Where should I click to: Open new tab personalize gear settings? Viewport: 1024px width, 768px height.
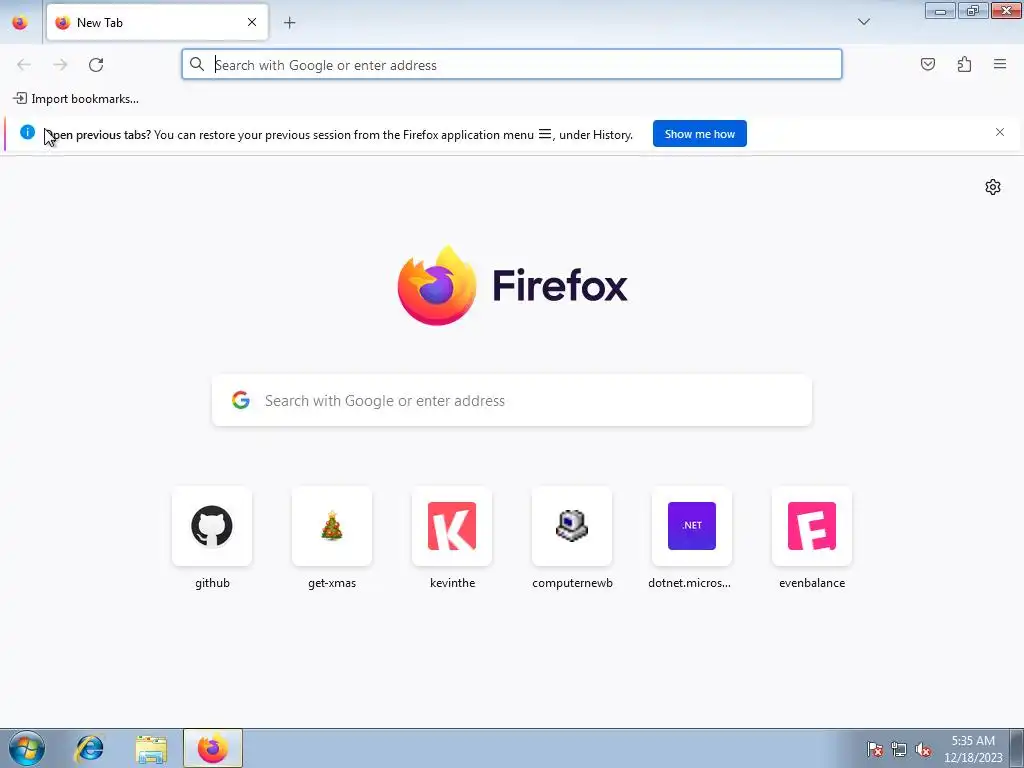tap(993, 187)
